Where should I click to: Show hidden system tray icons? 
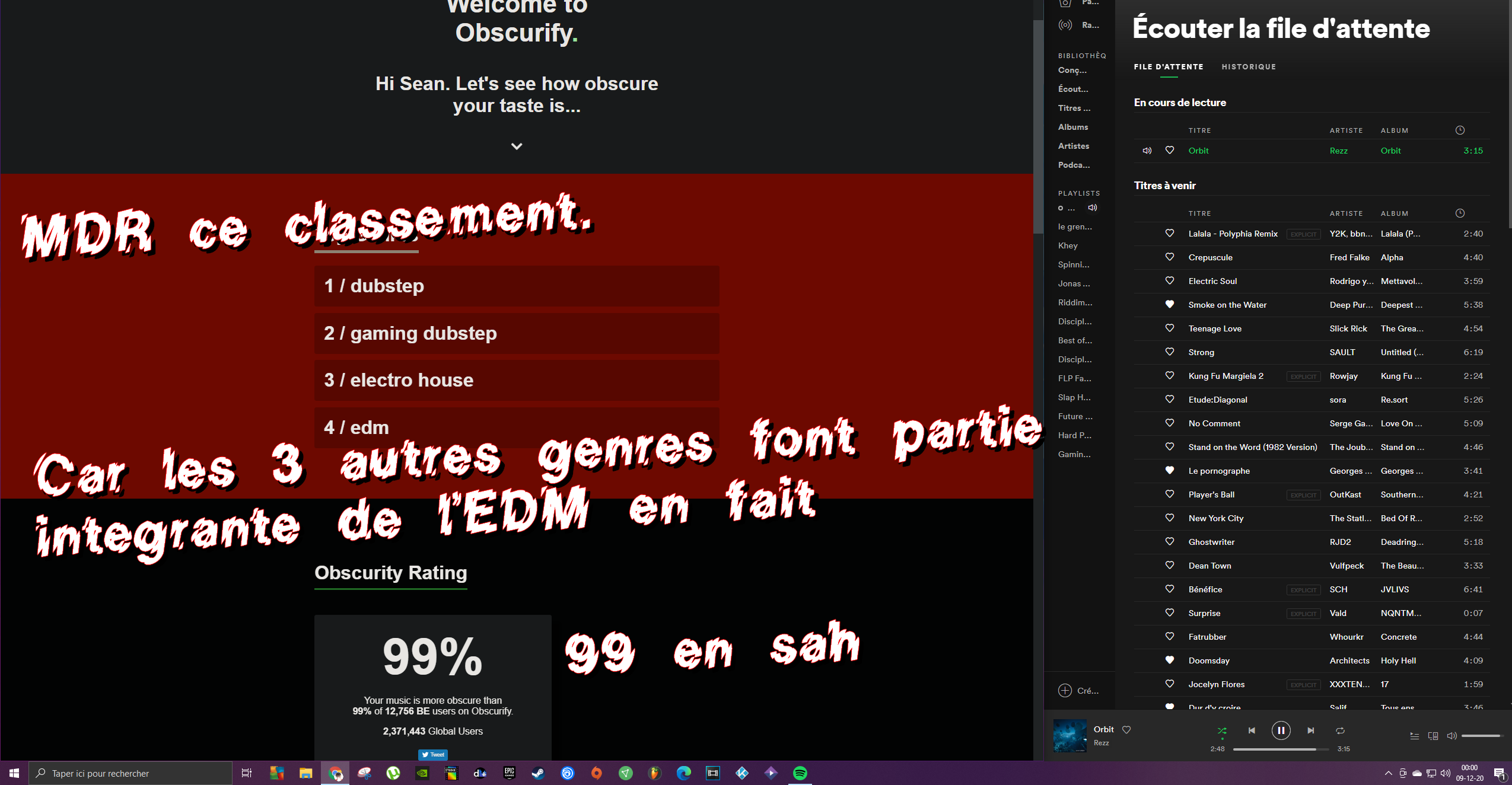point(1388,773)
